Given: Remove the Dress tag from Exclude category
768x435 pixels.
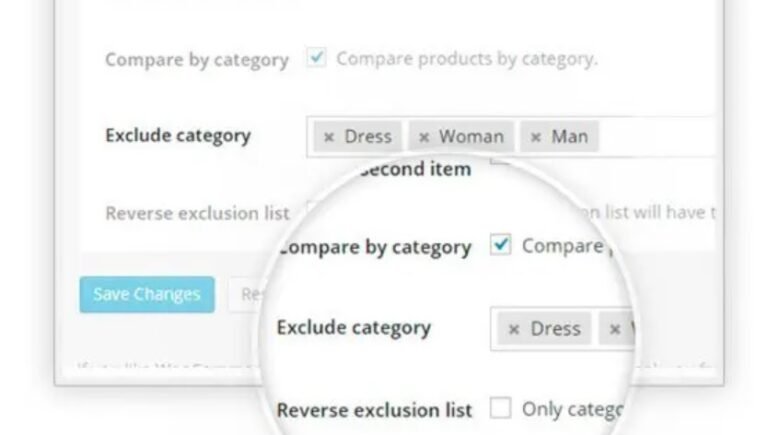Looking at the screenshot, I should pos(329,137).
